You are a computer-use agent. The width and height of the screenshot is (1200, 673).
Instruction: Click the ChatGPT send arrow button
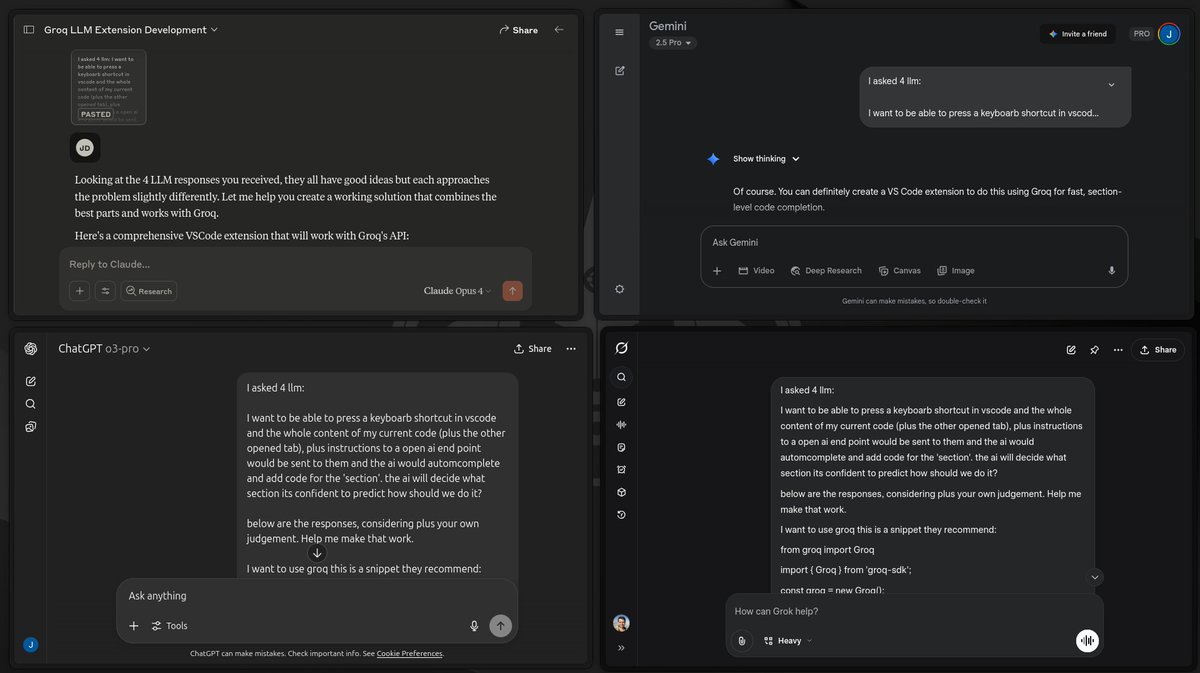(501, 626)
